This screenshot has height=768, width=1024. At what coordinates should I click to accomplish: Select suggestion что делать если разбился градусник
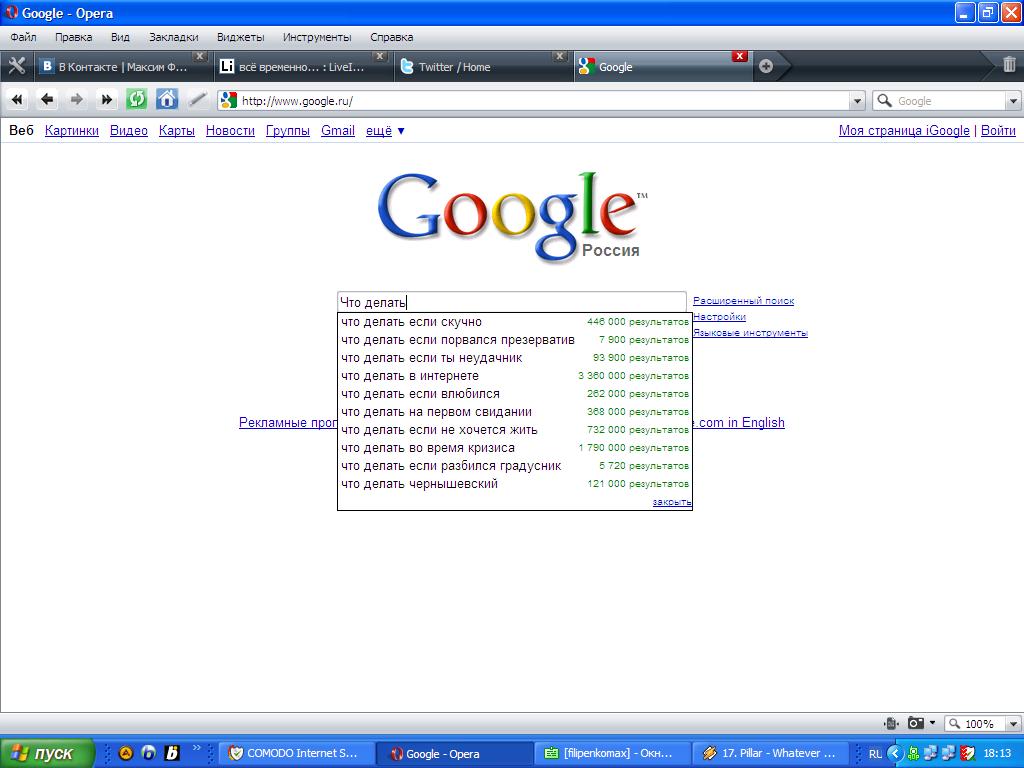(515, 466)
